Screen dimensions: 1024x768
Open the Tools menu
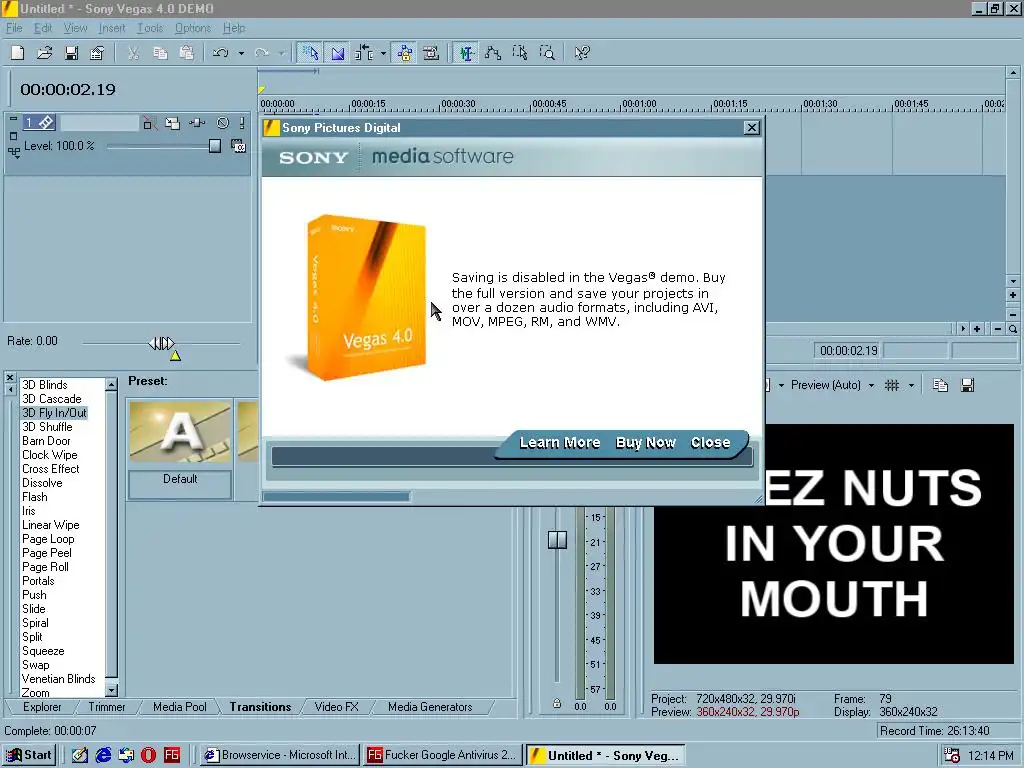(150, 28)
